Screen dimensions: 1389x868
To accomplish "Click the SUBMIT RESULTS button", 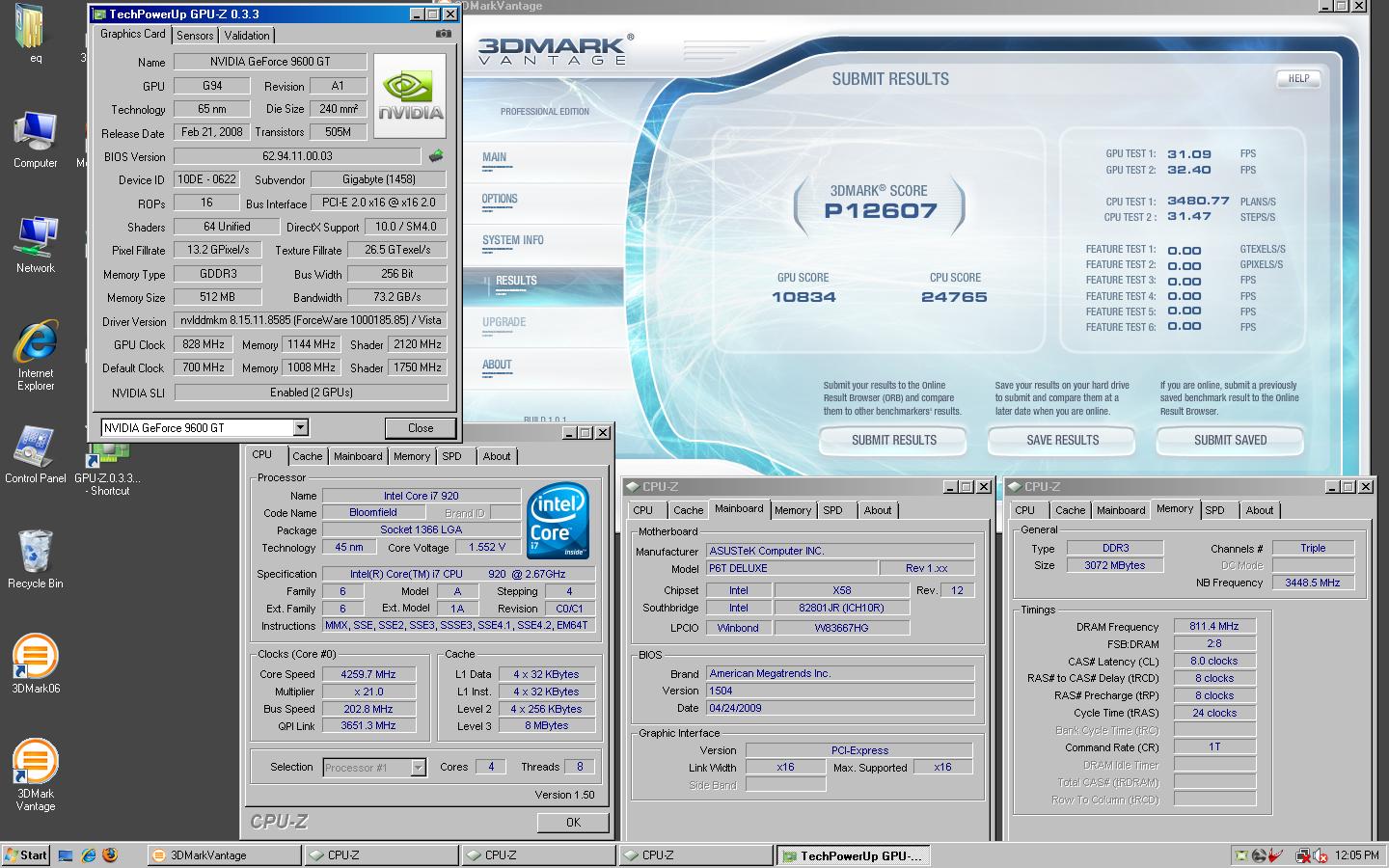I will 894,440.
